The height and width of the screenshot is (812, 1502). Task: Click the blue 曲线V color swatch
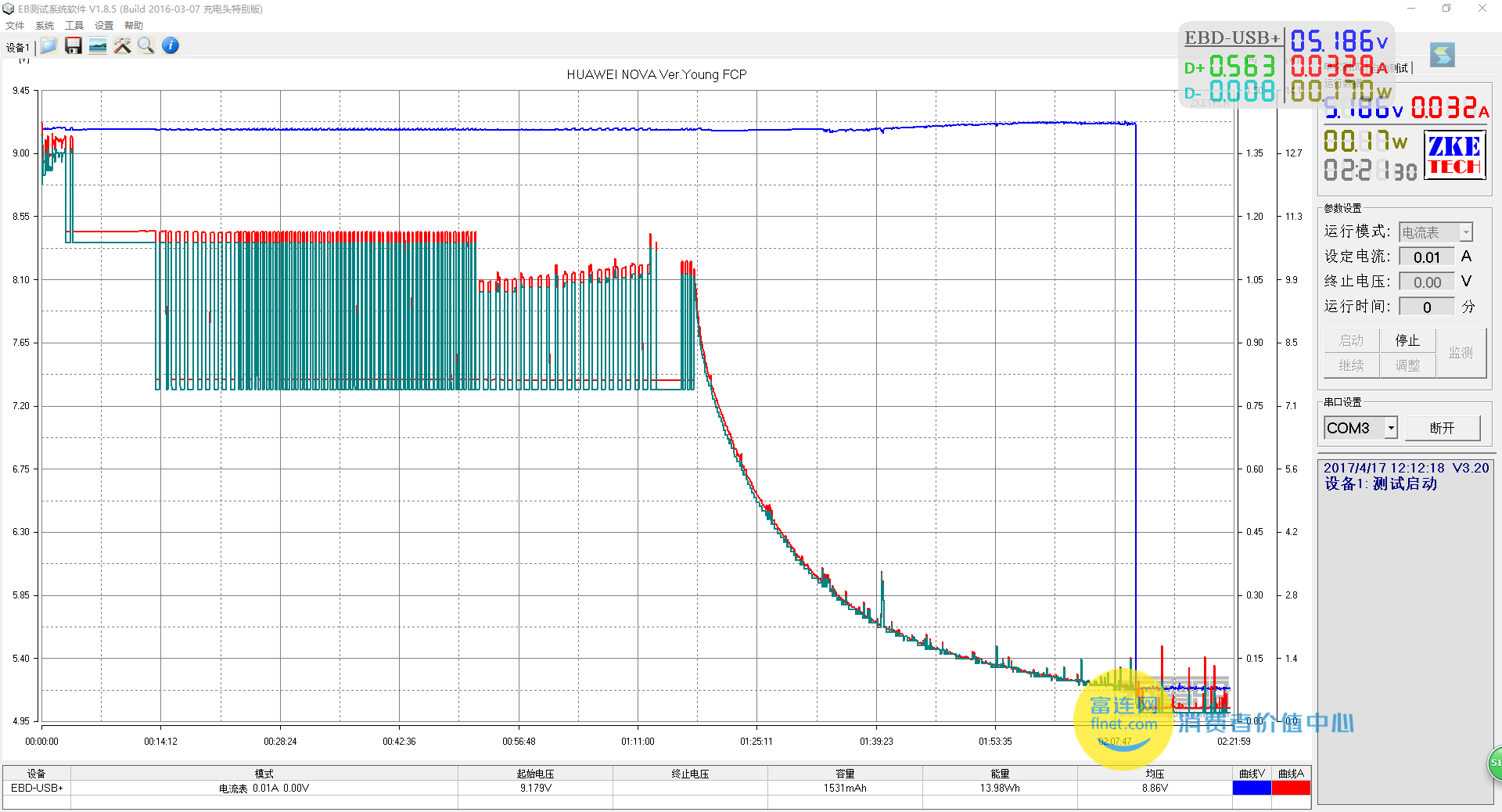pos(1252,789)
